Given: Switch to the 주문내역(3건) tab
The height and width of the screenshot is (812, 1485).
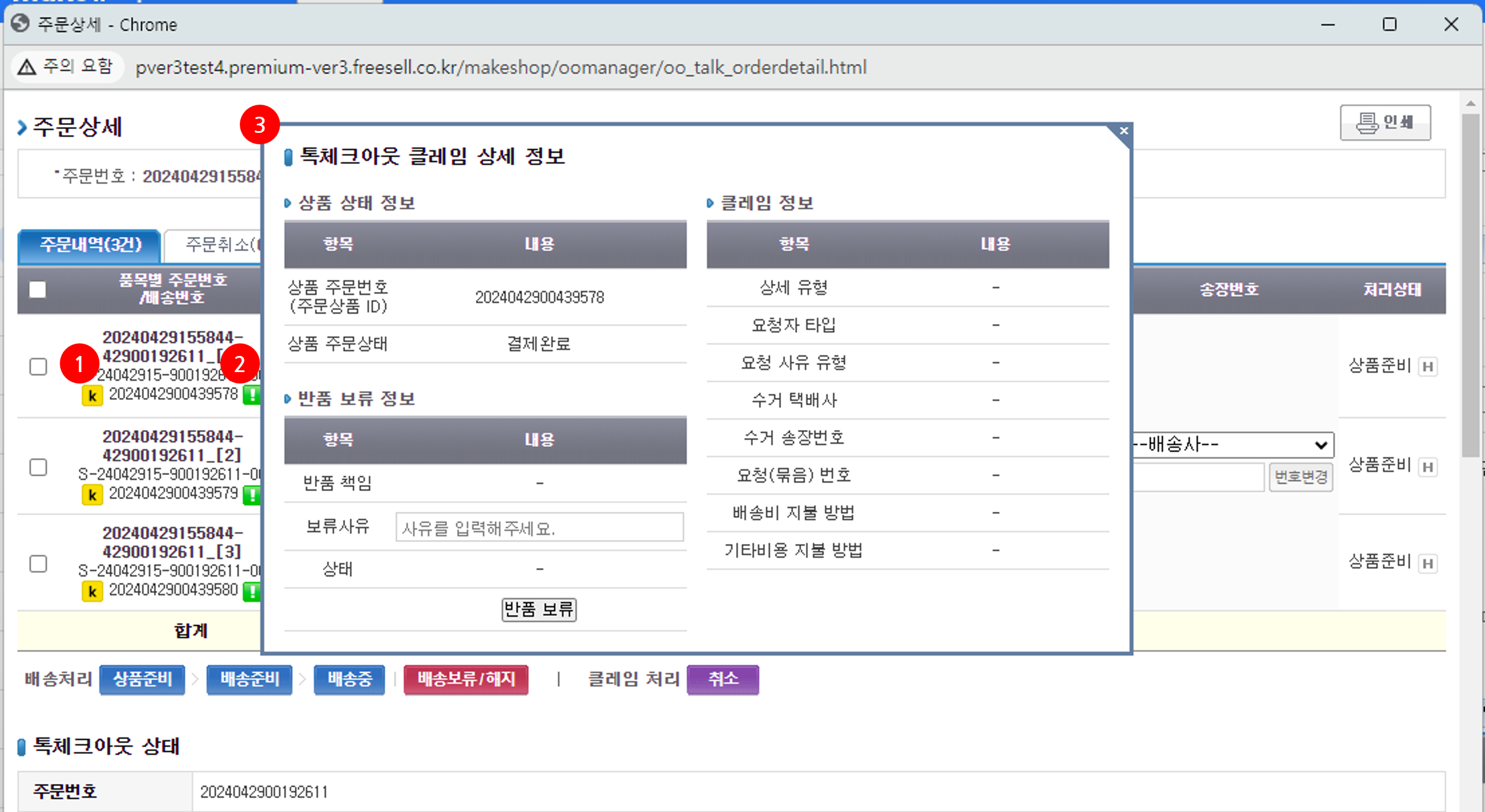Looking at the screenshot, I should tap(90, 245).
